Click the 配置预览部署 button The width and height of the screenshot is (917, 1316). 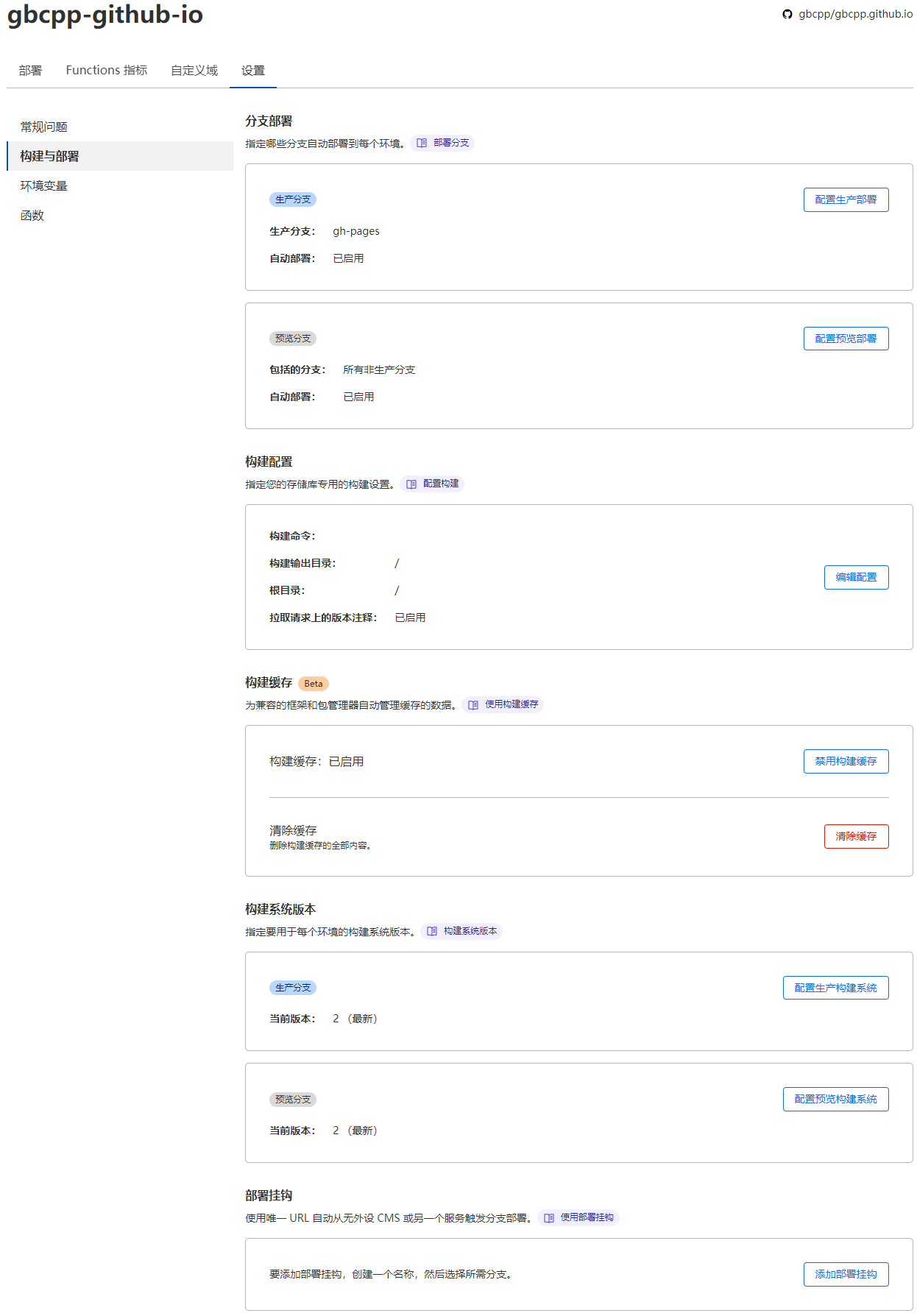pos(846,339)
